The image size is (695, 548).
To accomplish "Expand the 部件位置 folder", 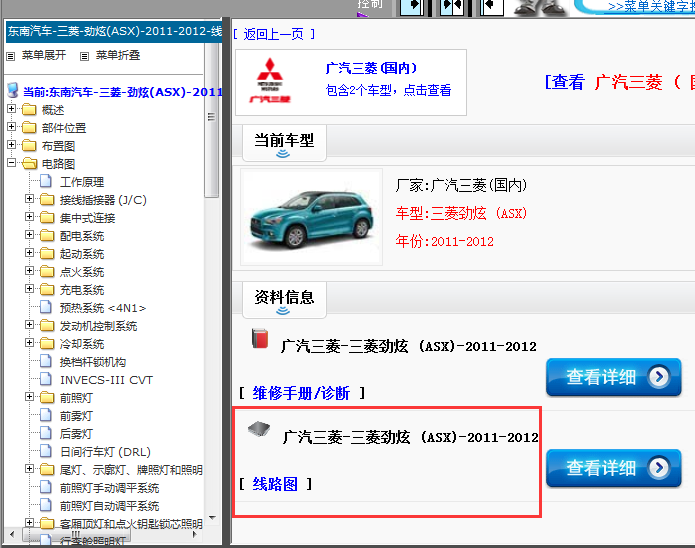I will pyautogui.click(x=12, y=127).
